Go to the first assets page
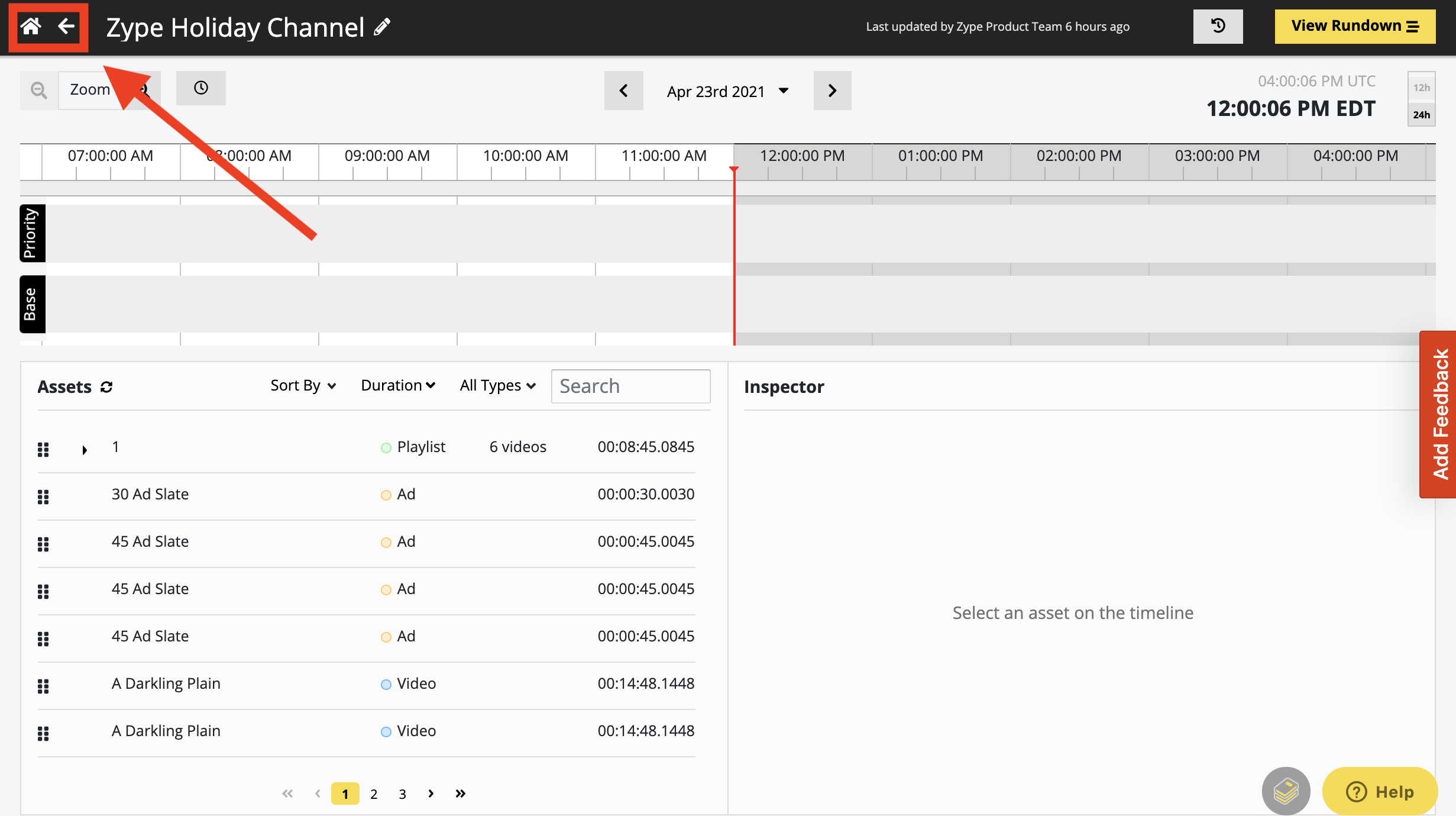 tap(288, 794)
